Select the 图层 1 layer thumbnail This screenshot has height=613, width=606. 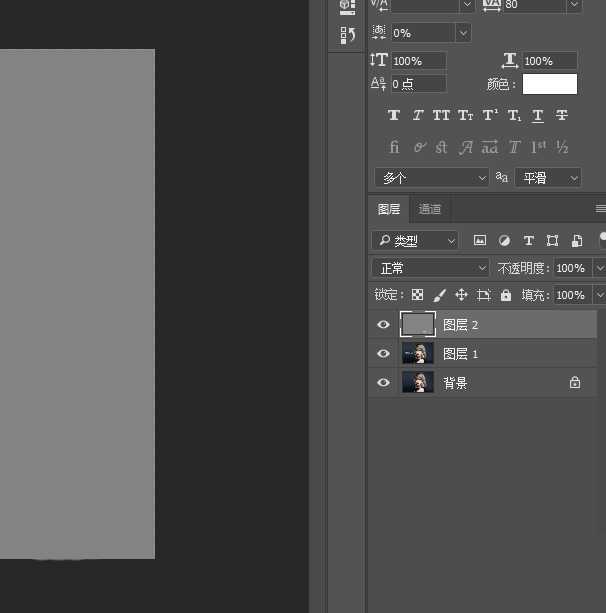(417, 354)
